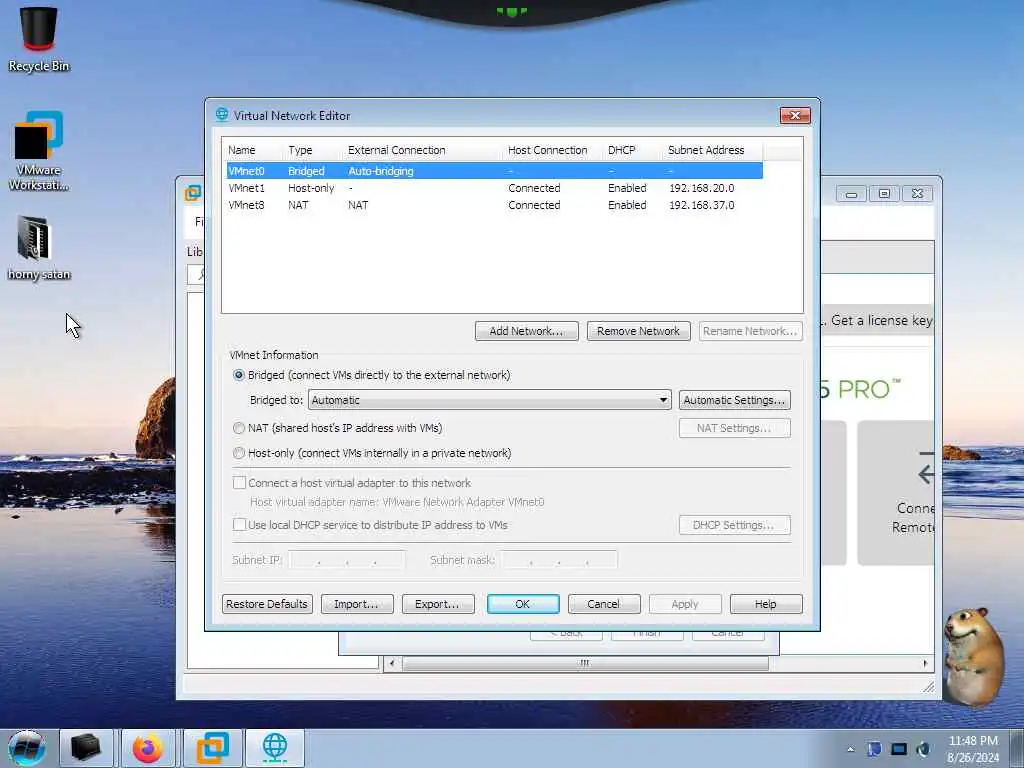Open Firefox from the taskbar

148,748
